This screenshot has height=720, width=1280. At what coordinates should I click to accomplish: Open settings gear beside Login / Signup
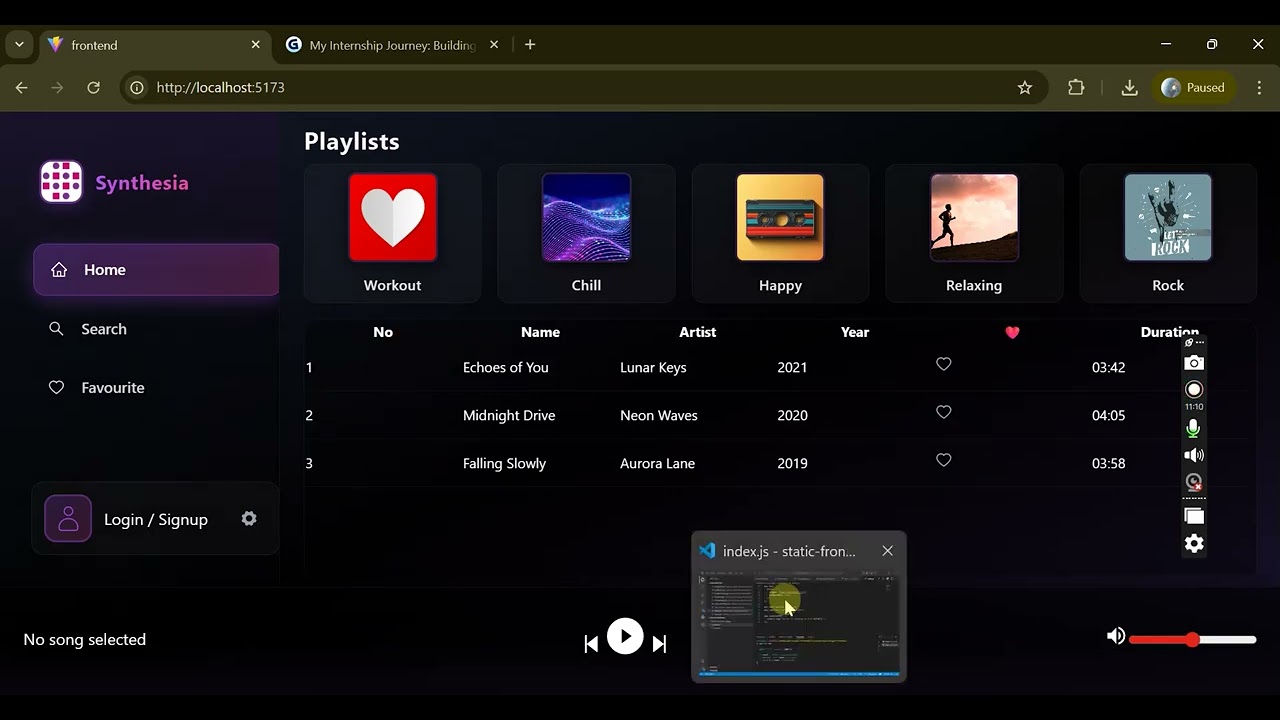249,519
